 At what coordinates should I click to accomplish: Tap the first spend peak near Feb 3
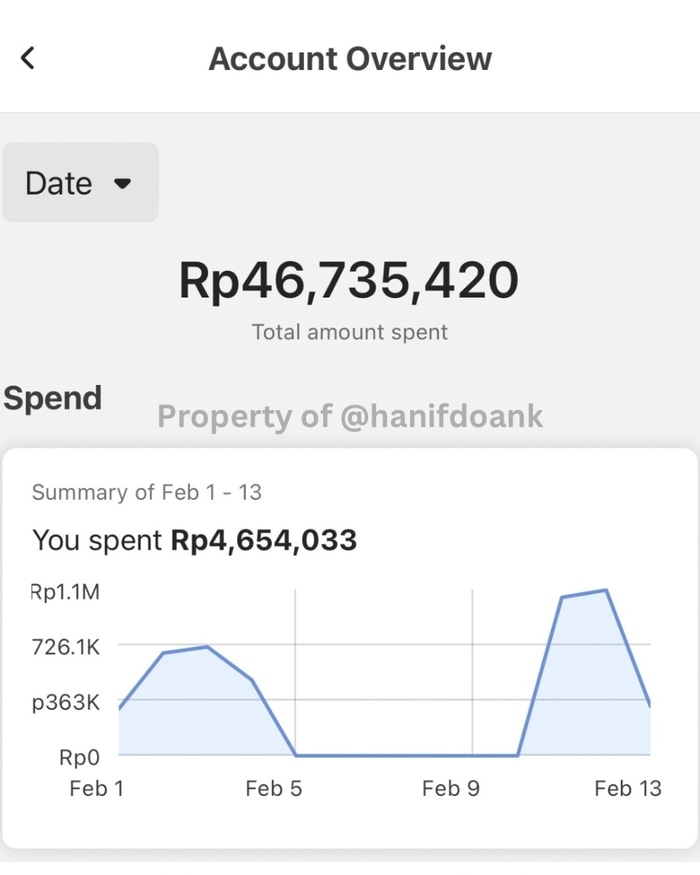pyautogui.click(x=207, y=647)
